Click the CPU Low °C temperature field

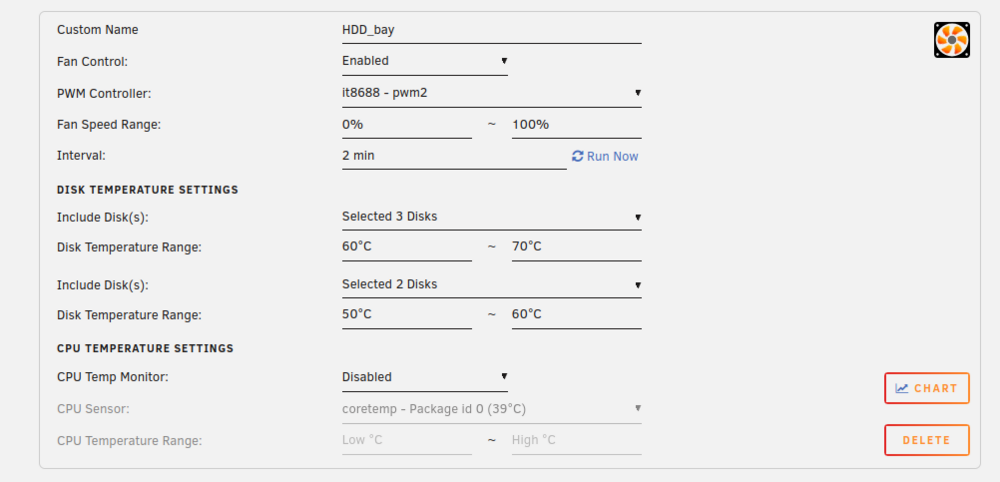pyautogui.click(x=407, y=440)
